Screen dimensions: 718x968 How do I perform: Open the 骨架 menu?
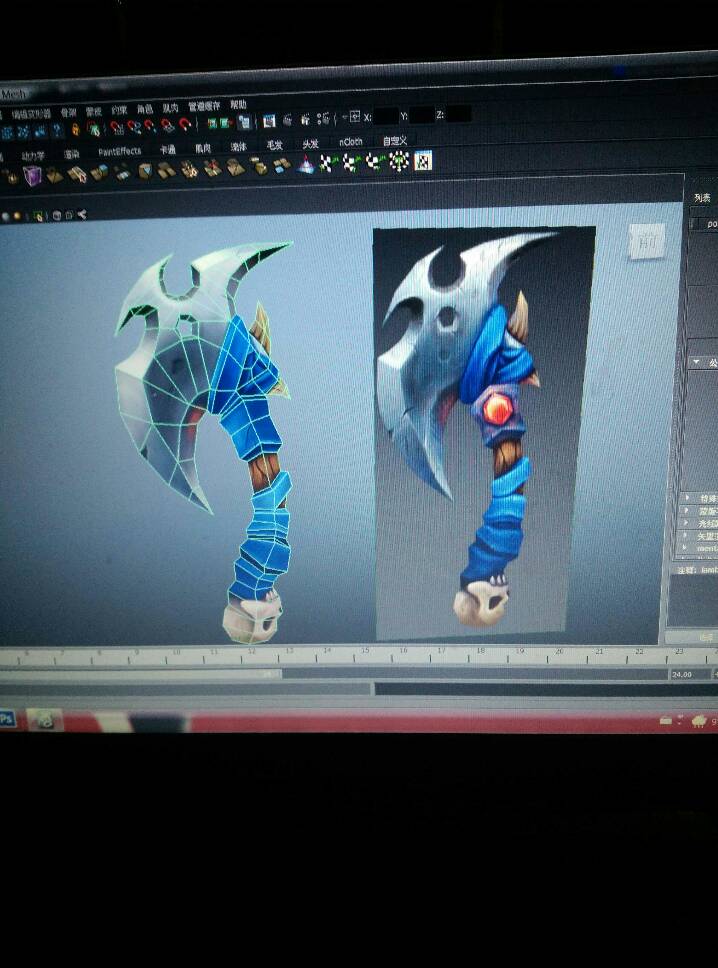69,112
